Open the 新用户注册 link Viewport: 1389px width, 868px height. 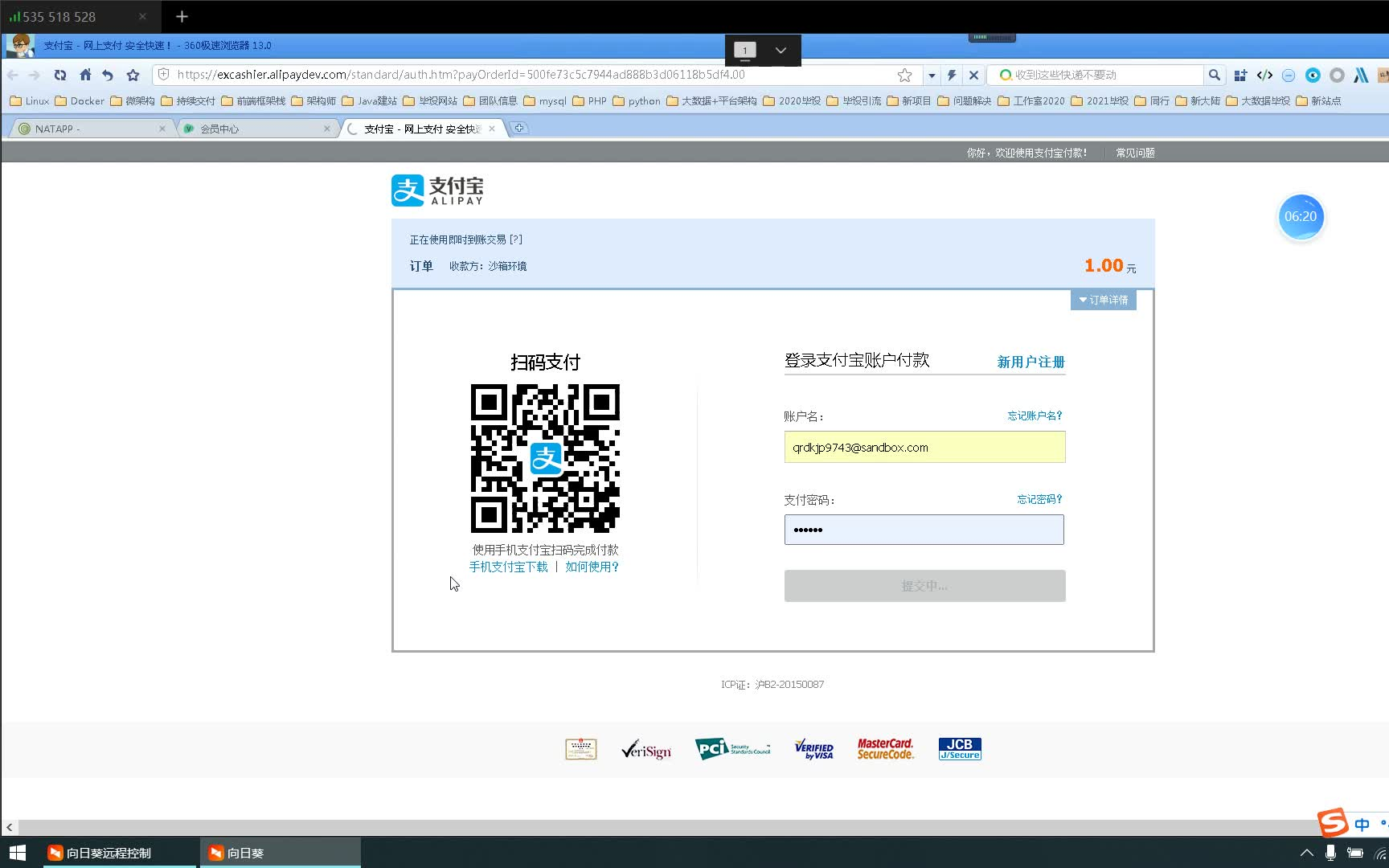click(x=1031, y=362)
